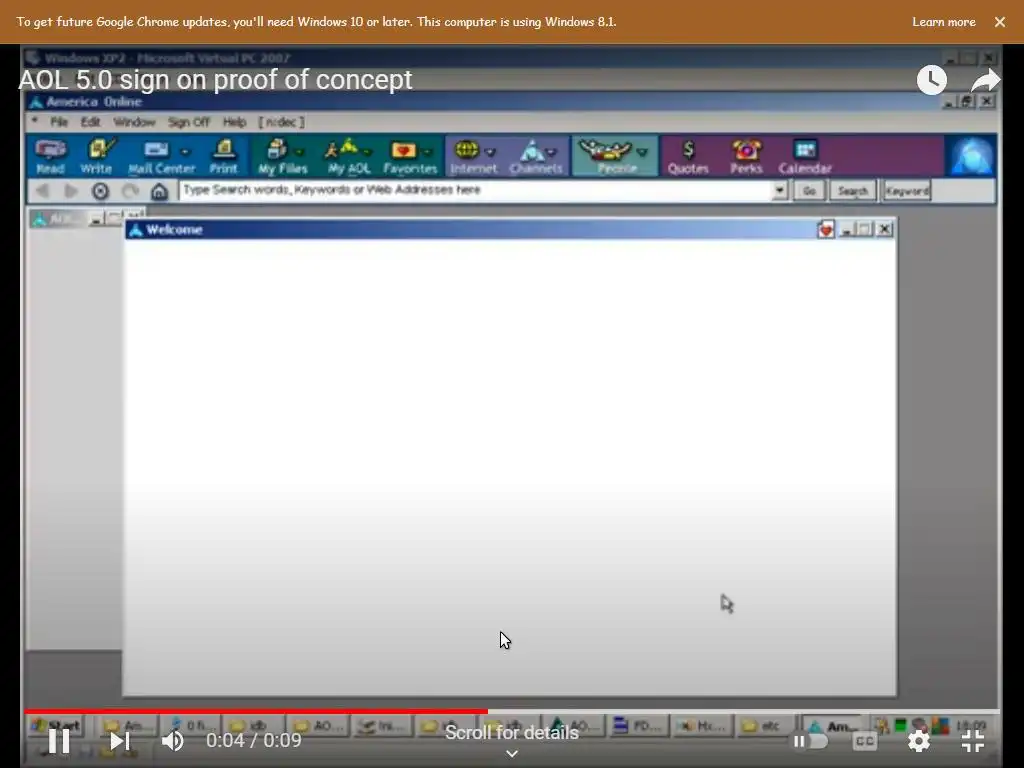This screenshot has height=768, width=1024.
Task: Expand Mail Center dropdown arrow
Action: (x=185, y=152)
